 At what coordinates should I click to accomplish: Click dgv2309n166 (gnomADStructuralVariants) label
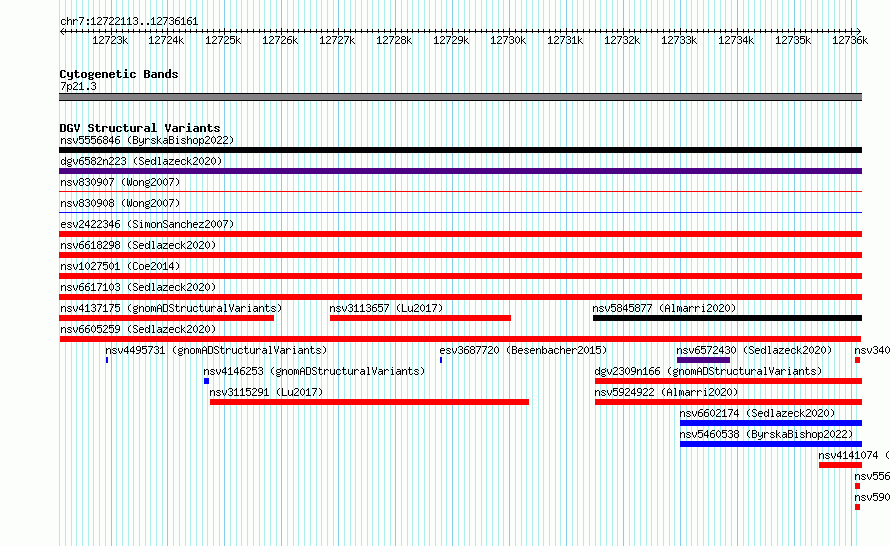[x=708, y=371]
